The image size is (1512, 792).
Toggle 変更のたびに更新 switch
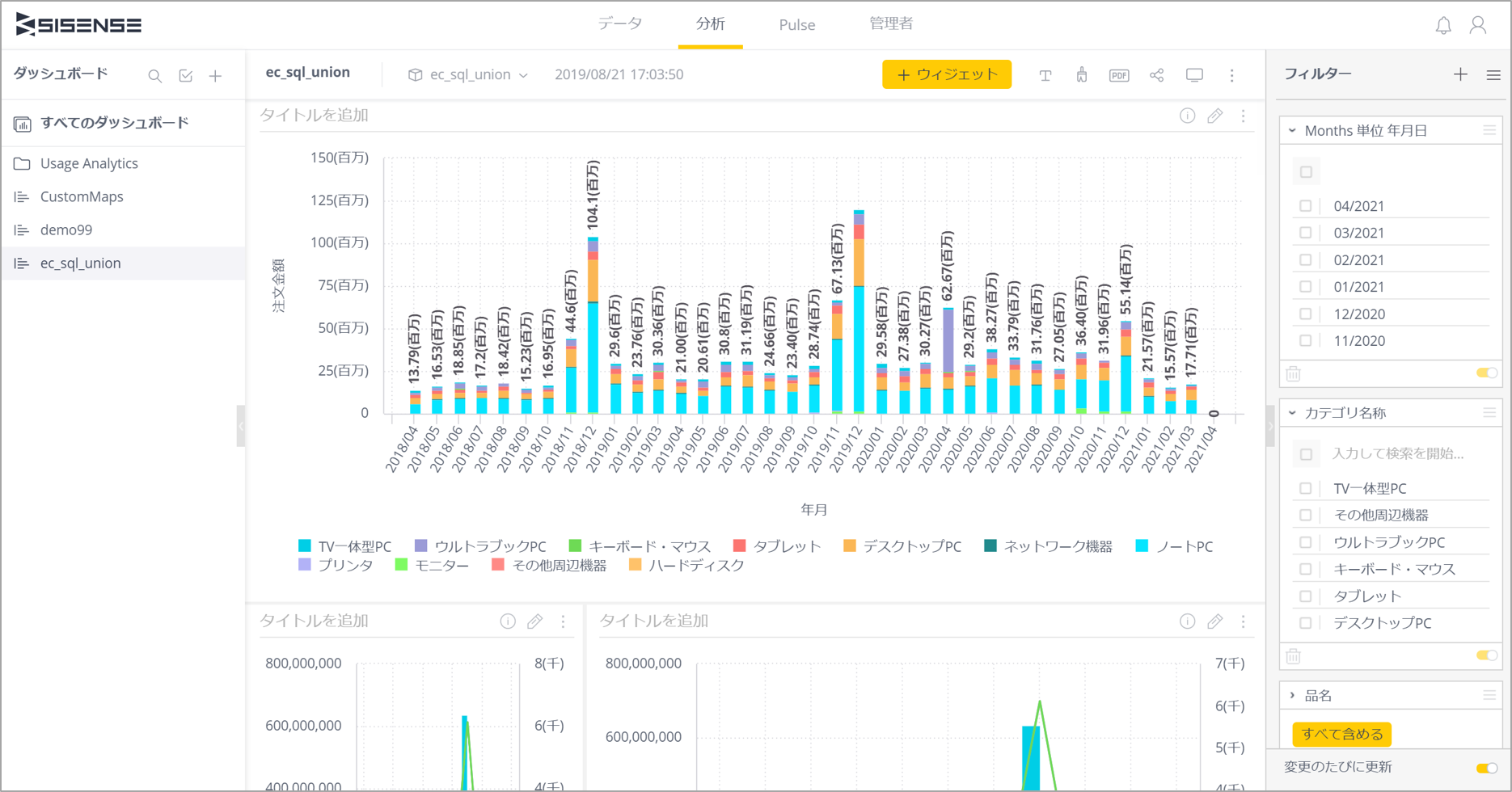(x=1487, y=768)
